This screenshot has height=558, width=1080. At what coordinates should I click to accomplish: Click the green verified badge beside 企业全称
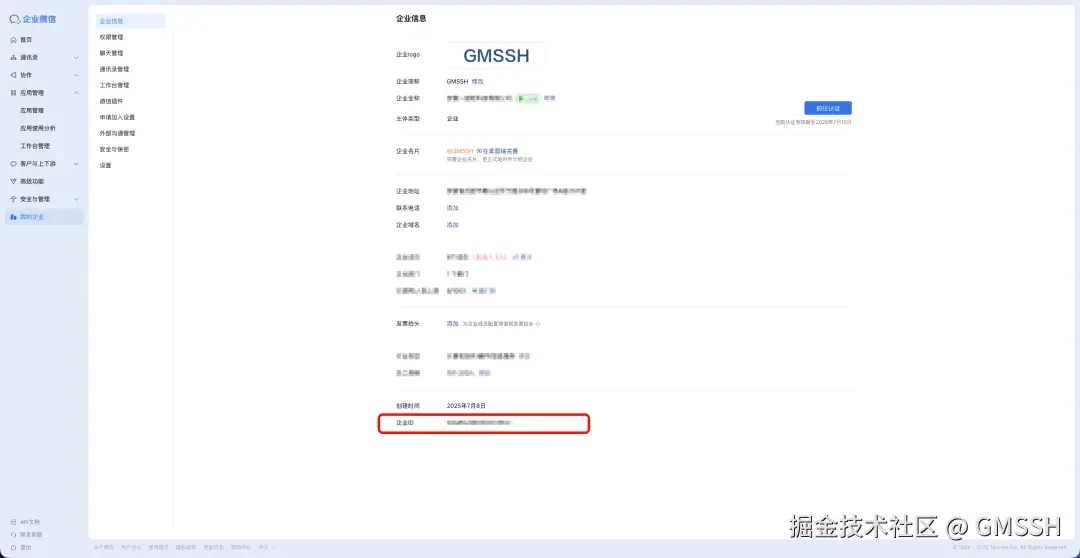coord(528,99)
